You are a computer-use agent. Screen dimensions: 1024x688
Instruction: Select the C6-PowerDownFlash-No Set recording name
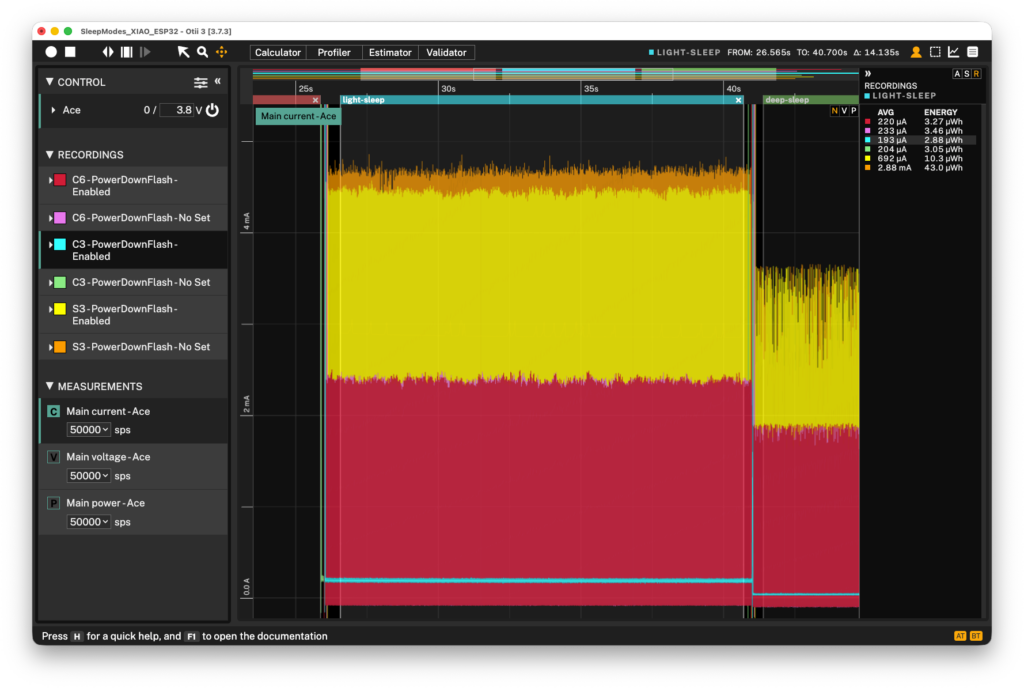[141, 218]
